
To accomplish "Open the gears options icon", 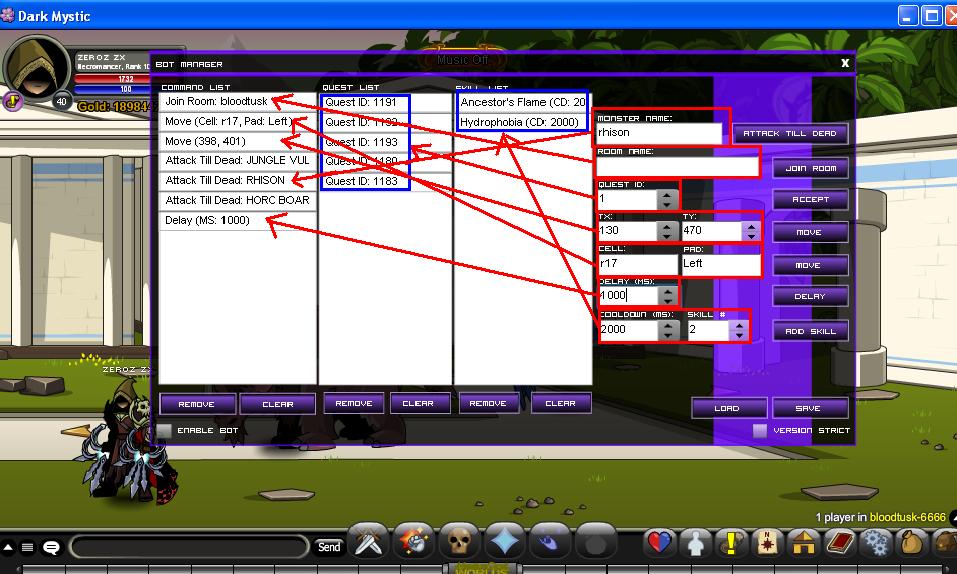I will 876,542.
